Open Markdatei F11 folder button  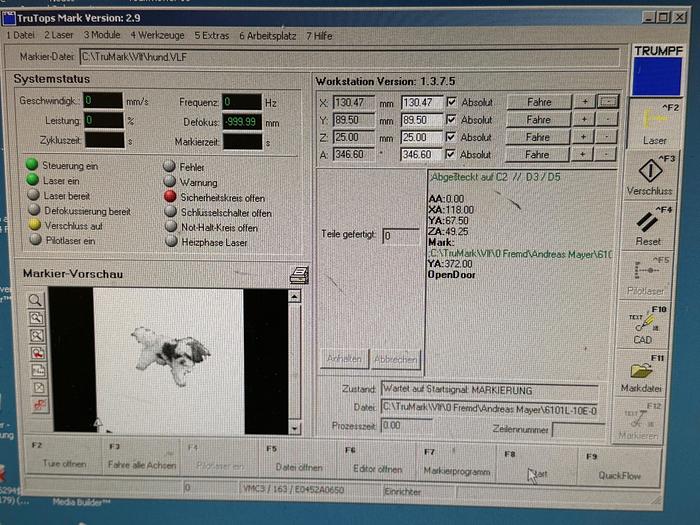pyautogui.click(x=640, y=373)
